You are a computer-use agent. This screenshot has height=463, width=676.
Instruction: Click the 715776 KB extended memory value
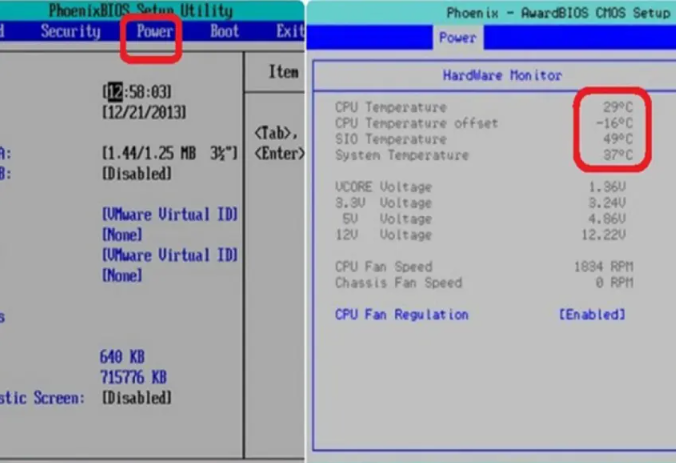133,377
